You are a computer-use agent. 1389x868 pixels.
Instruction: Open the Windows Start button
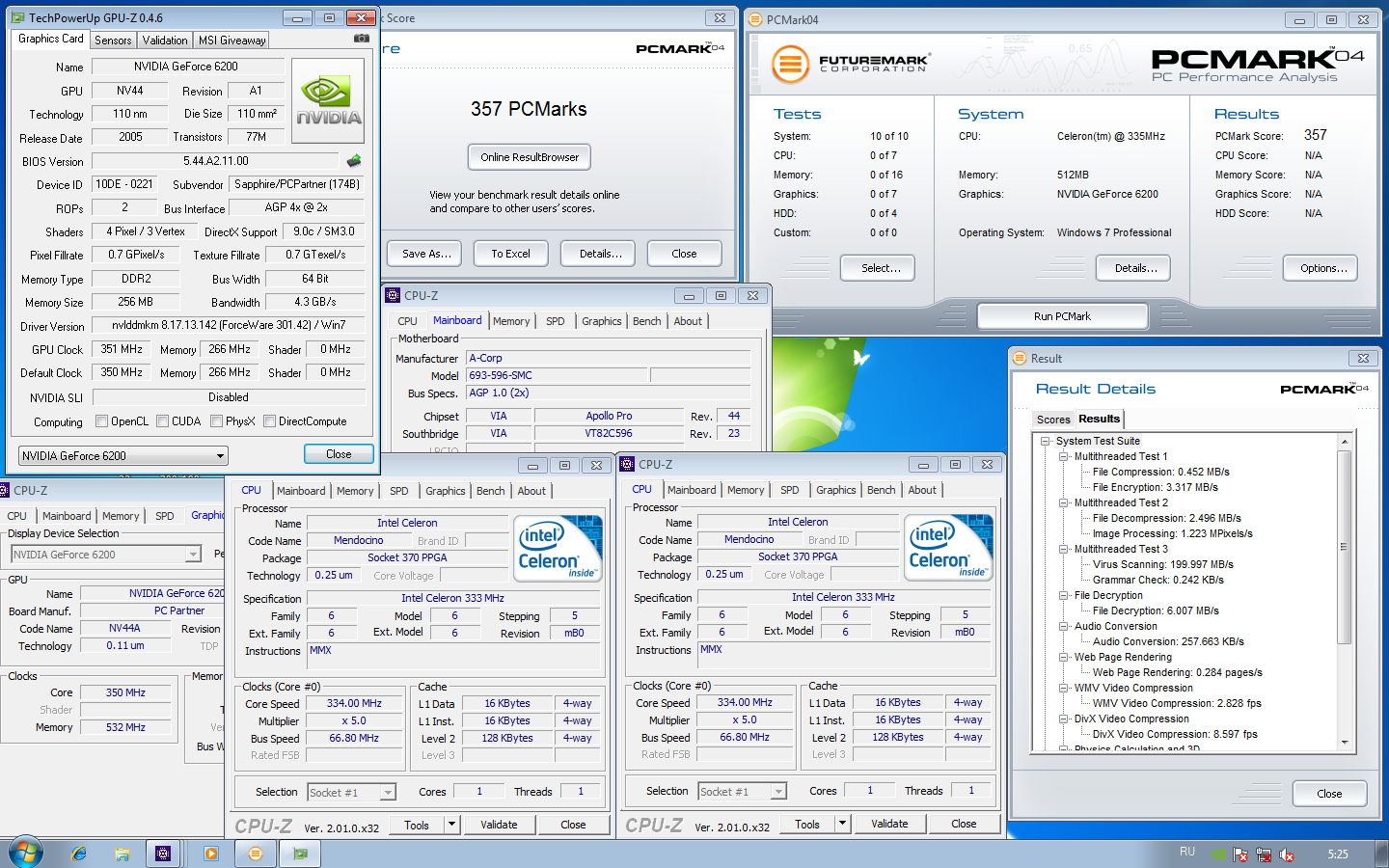26,854
